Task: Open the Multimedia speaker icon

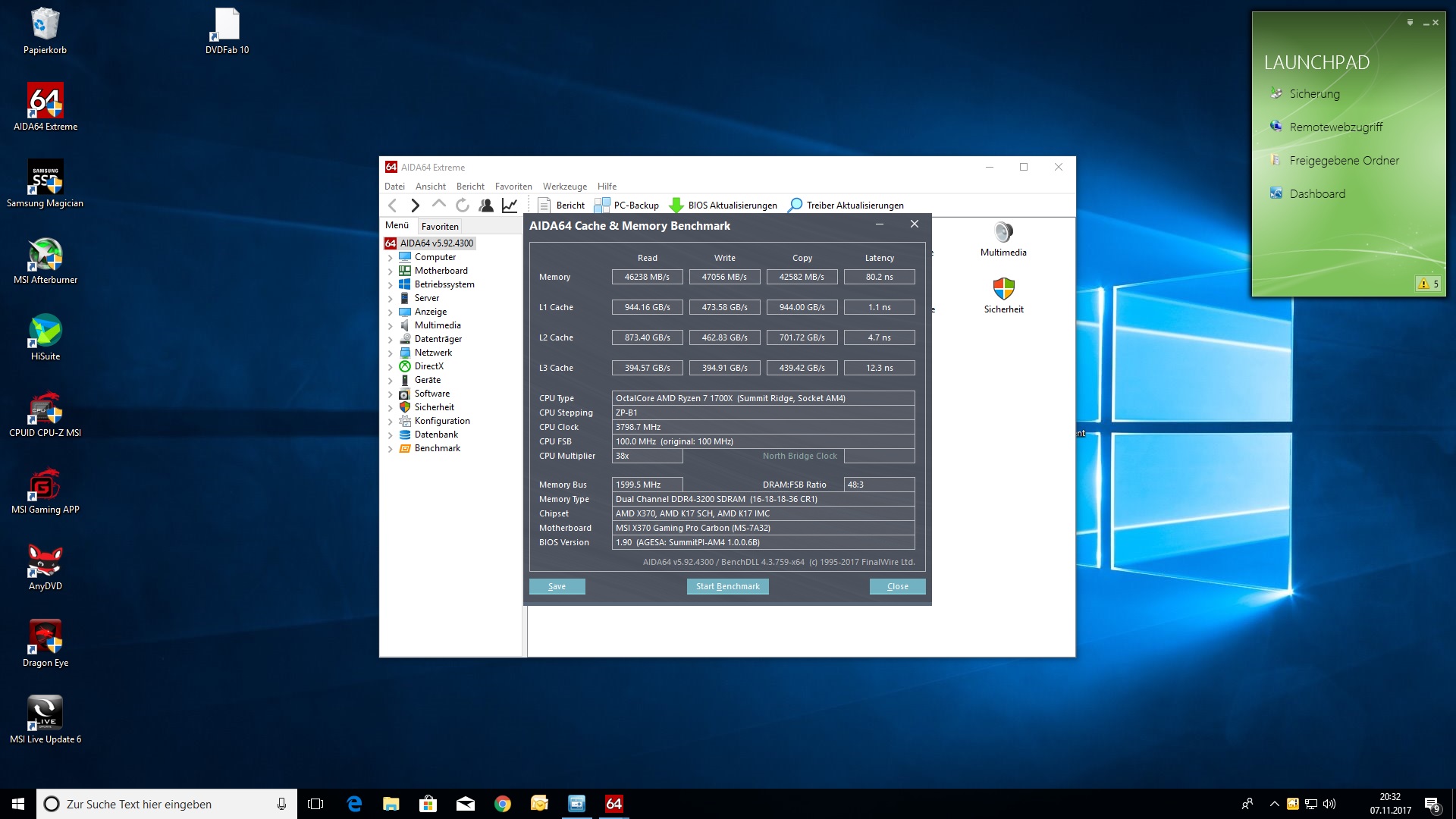Action: [x=1003, y=233]
